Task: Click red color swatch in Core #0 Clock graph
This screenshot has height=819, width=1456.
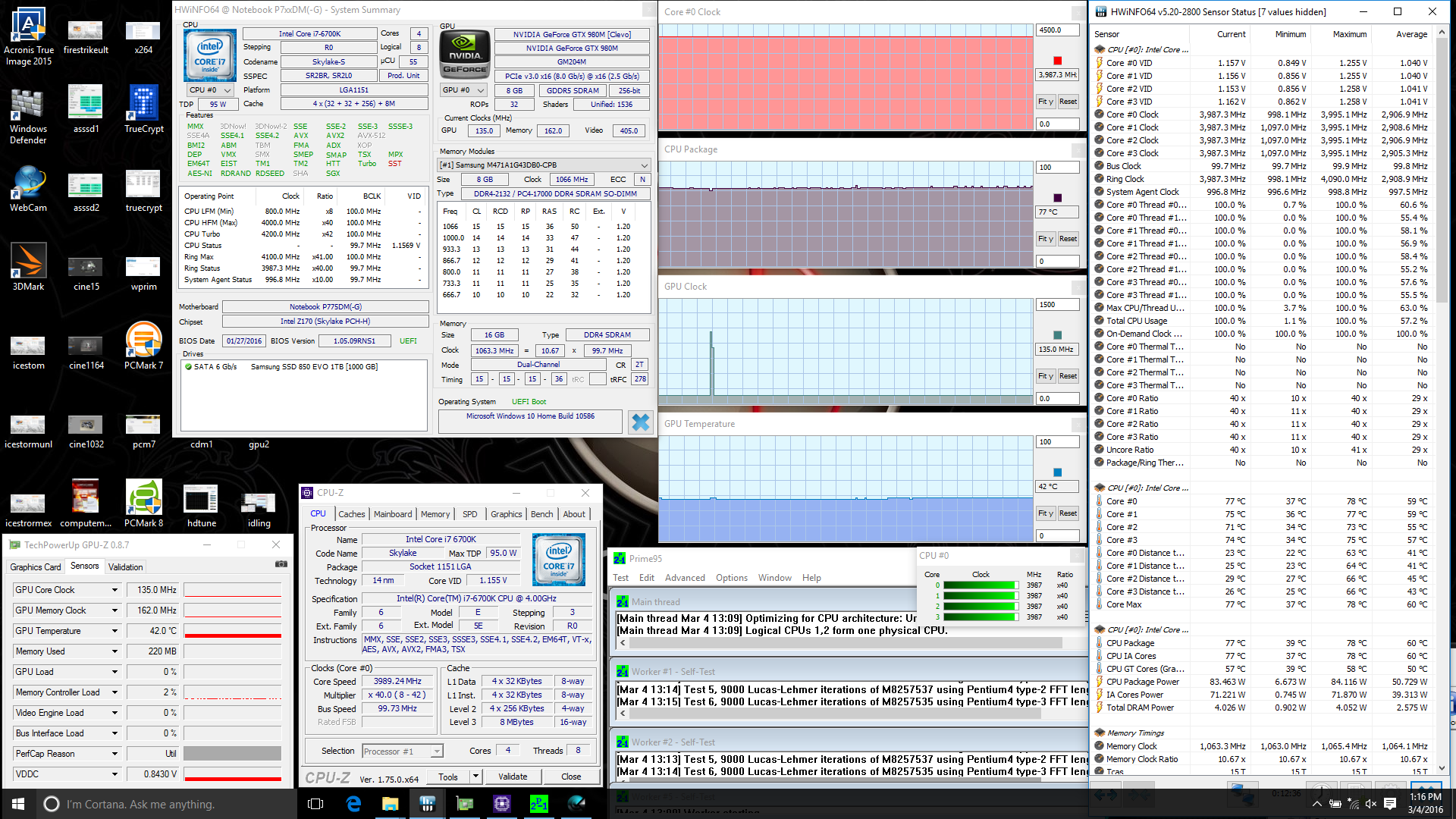Action: click(x=1057, y=61)
